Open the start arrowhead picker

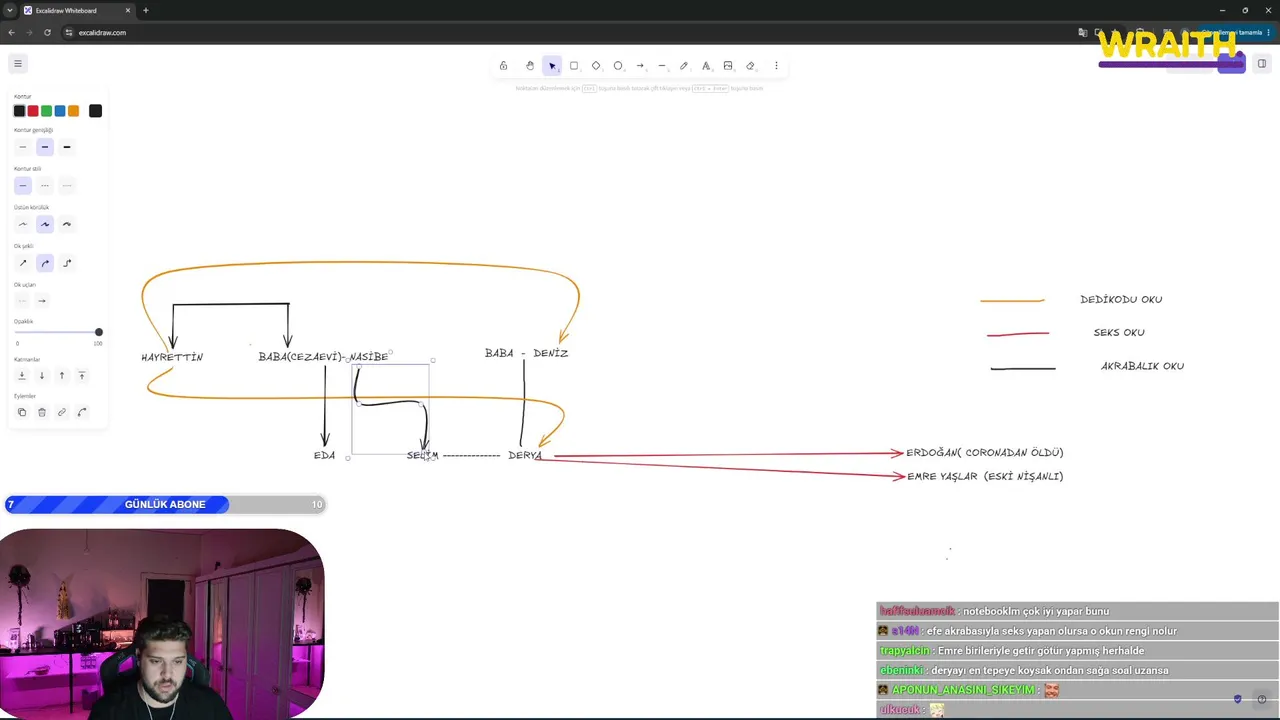[x=22, y=301]
